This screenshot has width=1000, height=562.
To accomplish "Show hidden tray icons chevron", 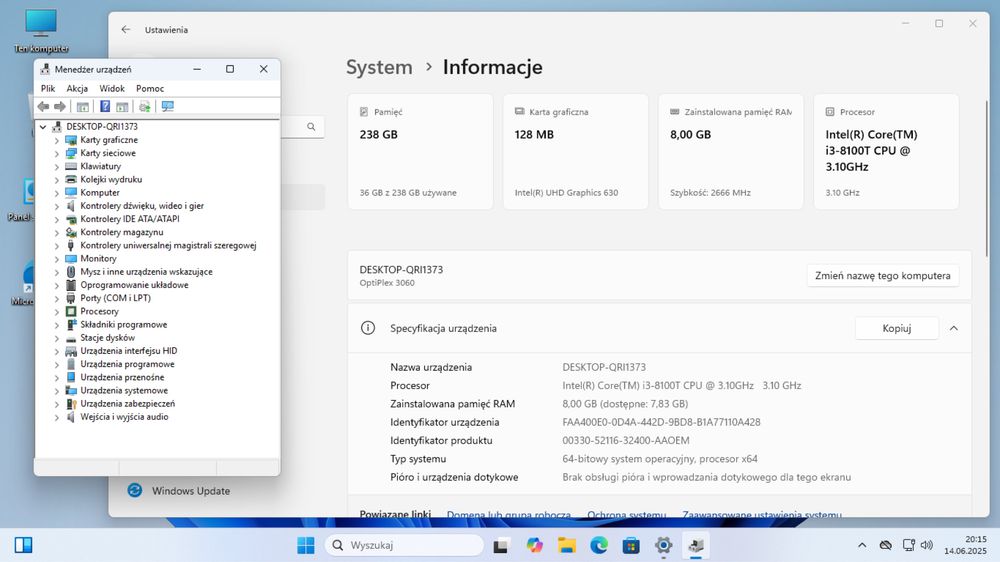I will (862, 545).
